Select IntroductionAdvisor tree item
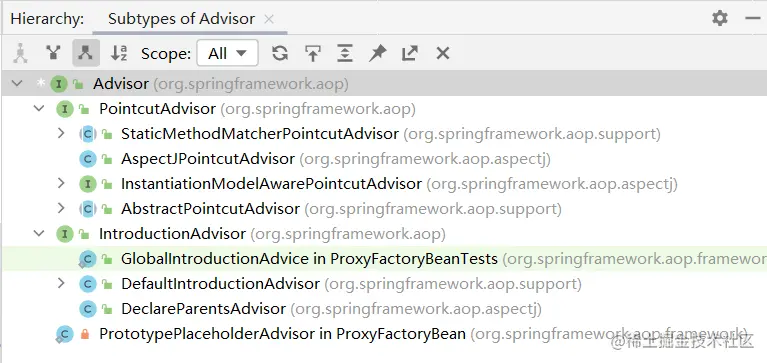 pos(384,234)
